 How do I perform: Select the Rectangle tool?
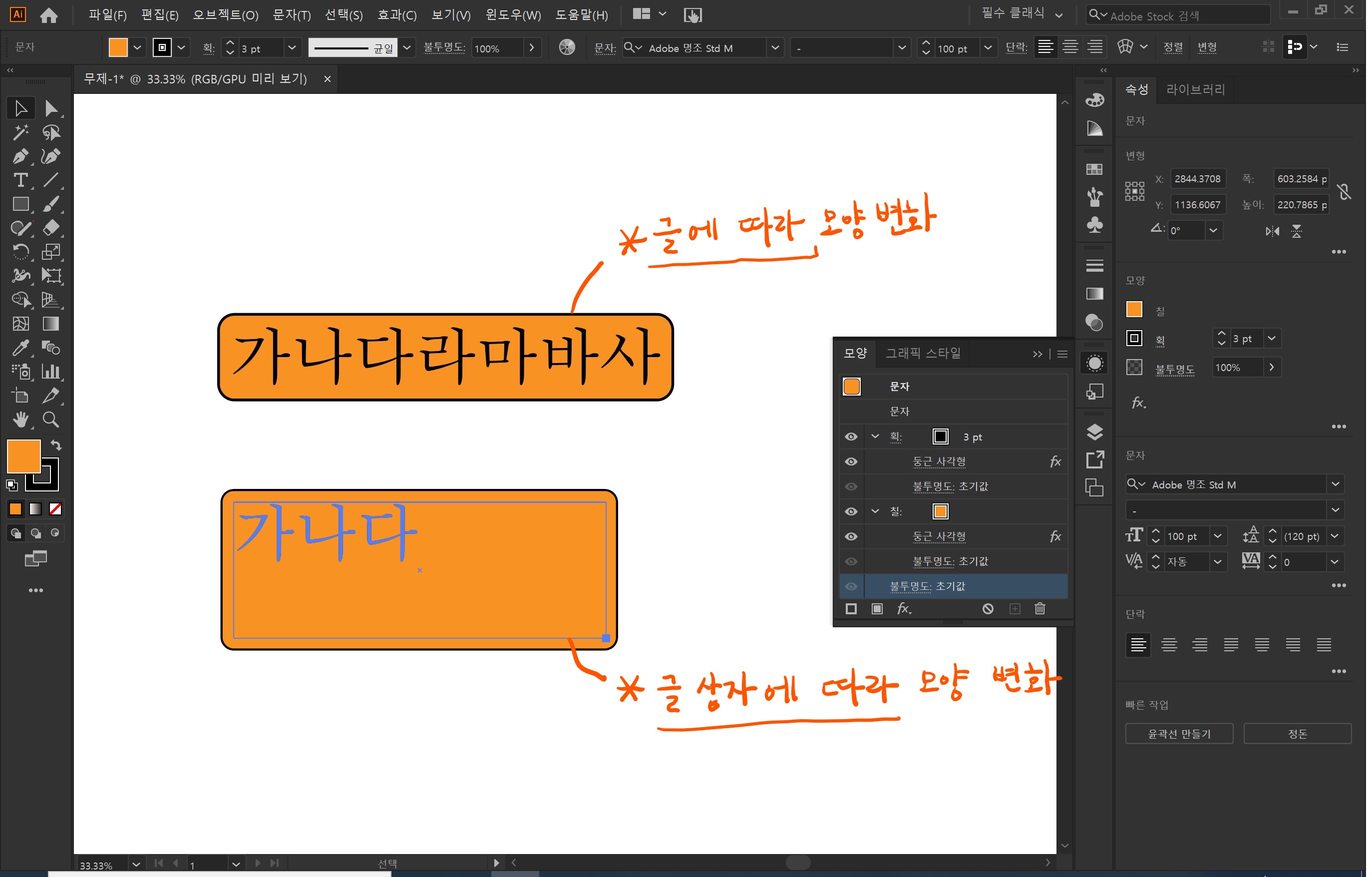[x=21, y=204]
